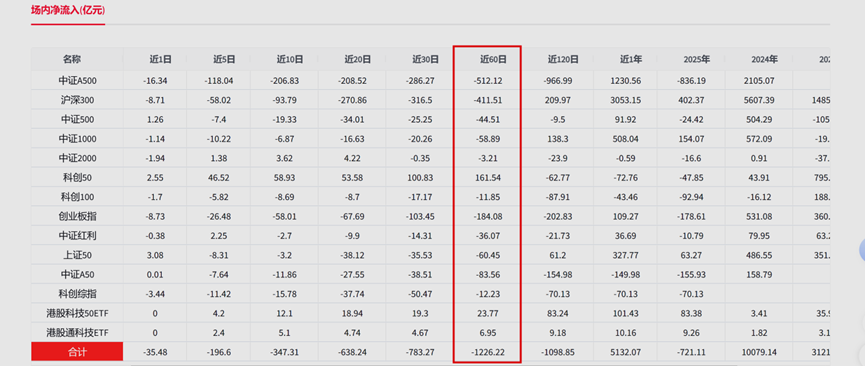Select the 沪深300 row name
The image size is (865, 366).
(x=77, y=100)
